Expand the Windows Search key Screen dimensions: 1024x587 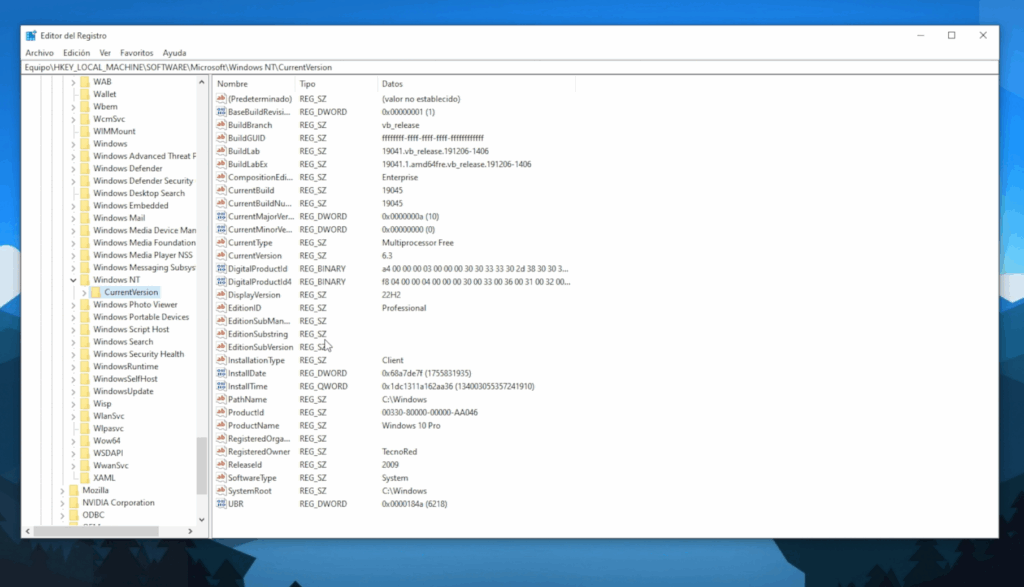[x=73, y=342]
